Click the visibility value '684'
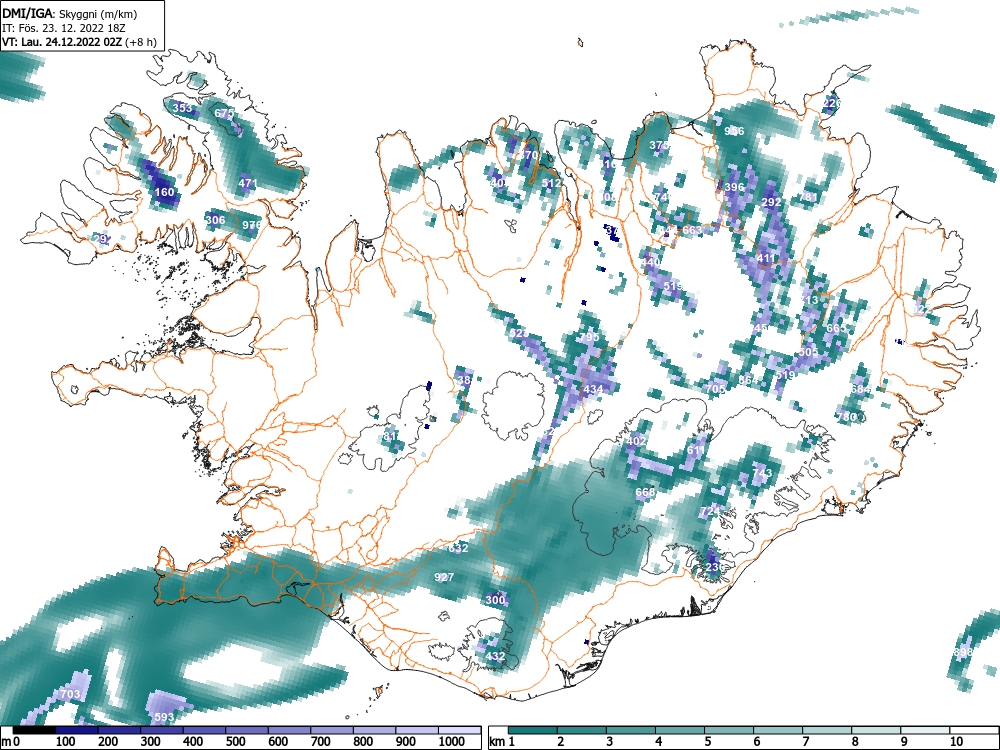1000x750 pixels. (x=860, y=389)
